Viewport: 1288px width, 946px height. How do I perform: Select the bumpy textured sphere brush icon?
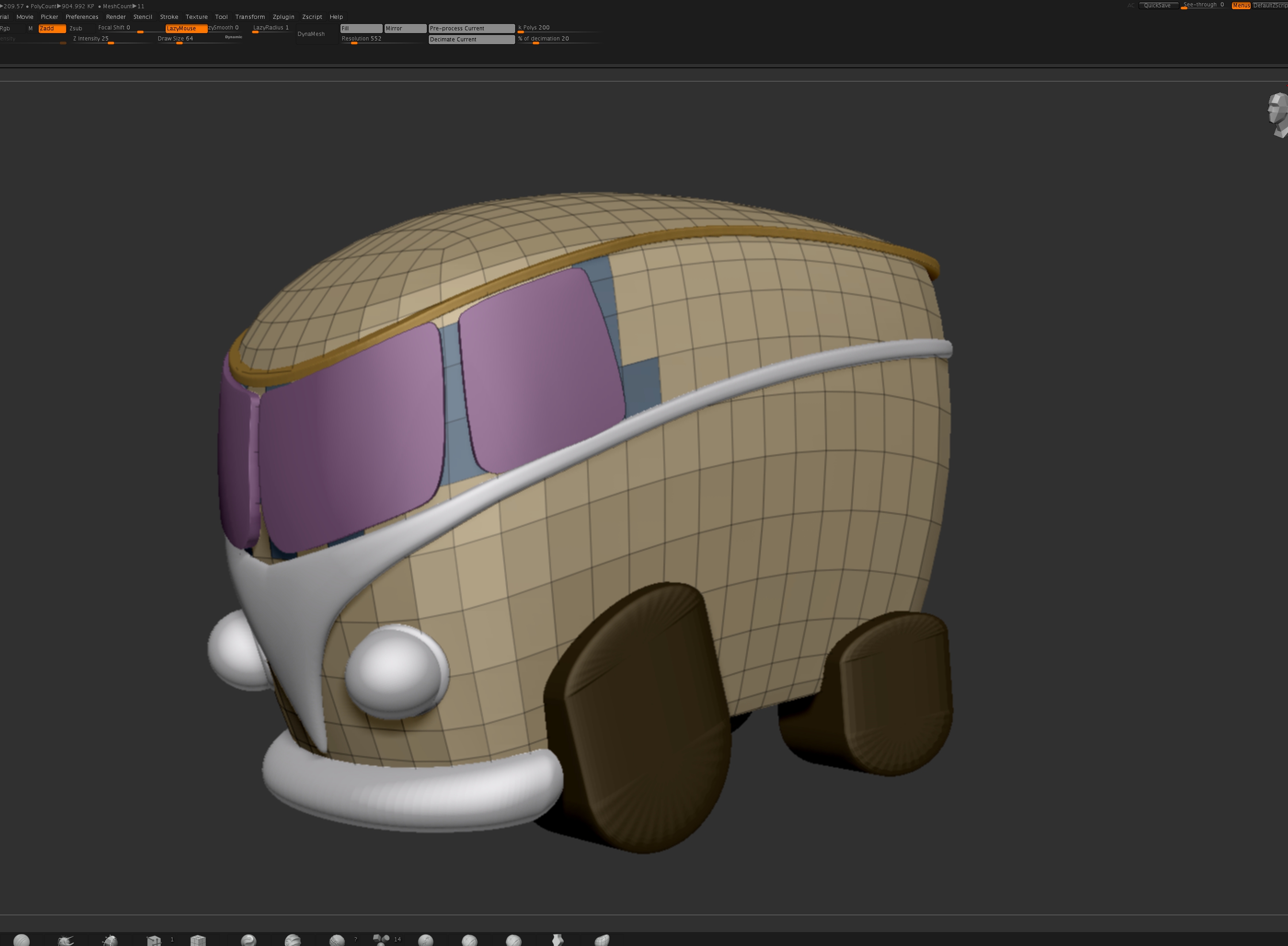(x=337, y=940)
